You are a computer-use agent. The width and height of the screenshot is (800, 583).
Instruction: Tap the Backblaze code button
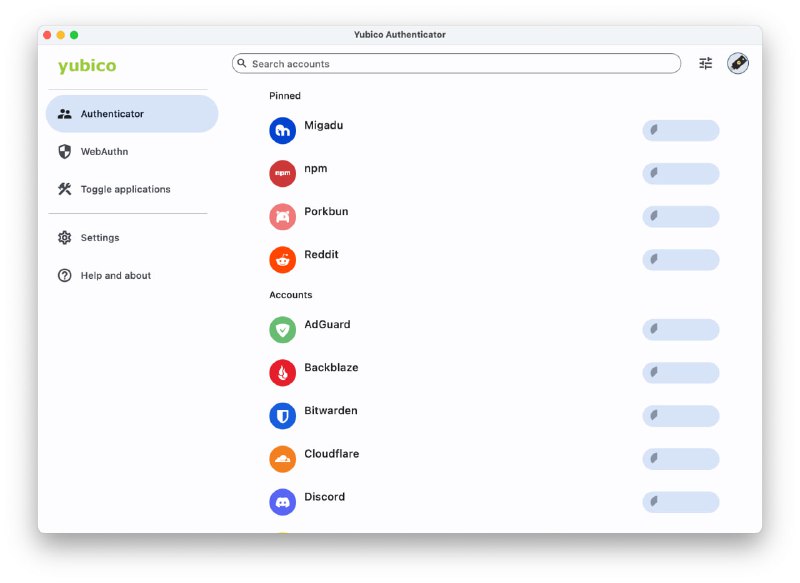point(681,373)
